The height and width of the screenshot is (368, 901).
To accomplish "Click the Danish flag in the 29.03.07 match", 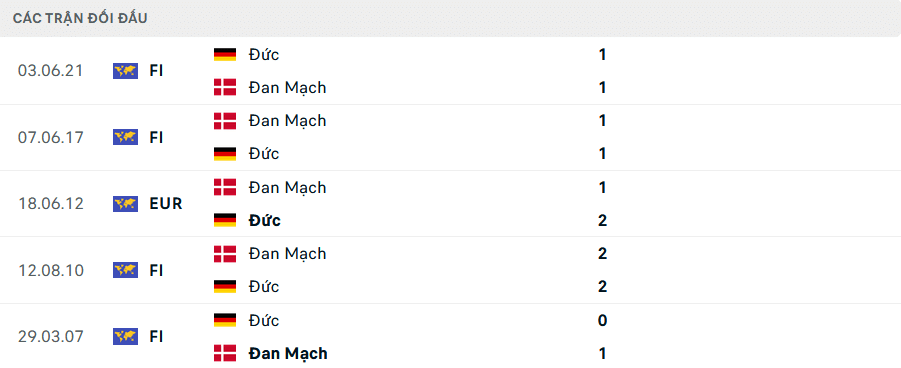I will [x=225, y=352].
